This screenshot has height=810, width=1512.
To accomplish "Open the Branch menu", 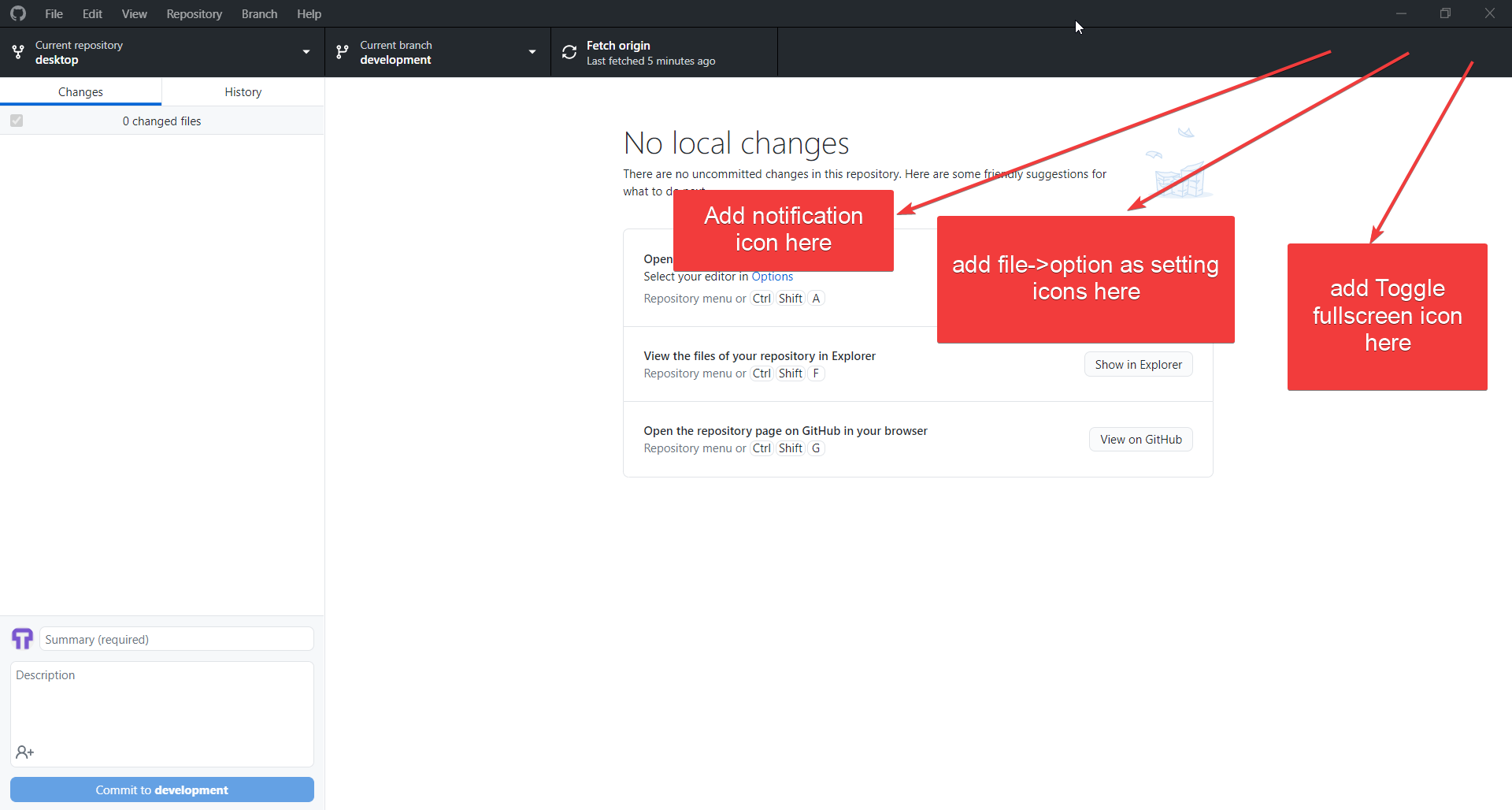I will 260,14.
